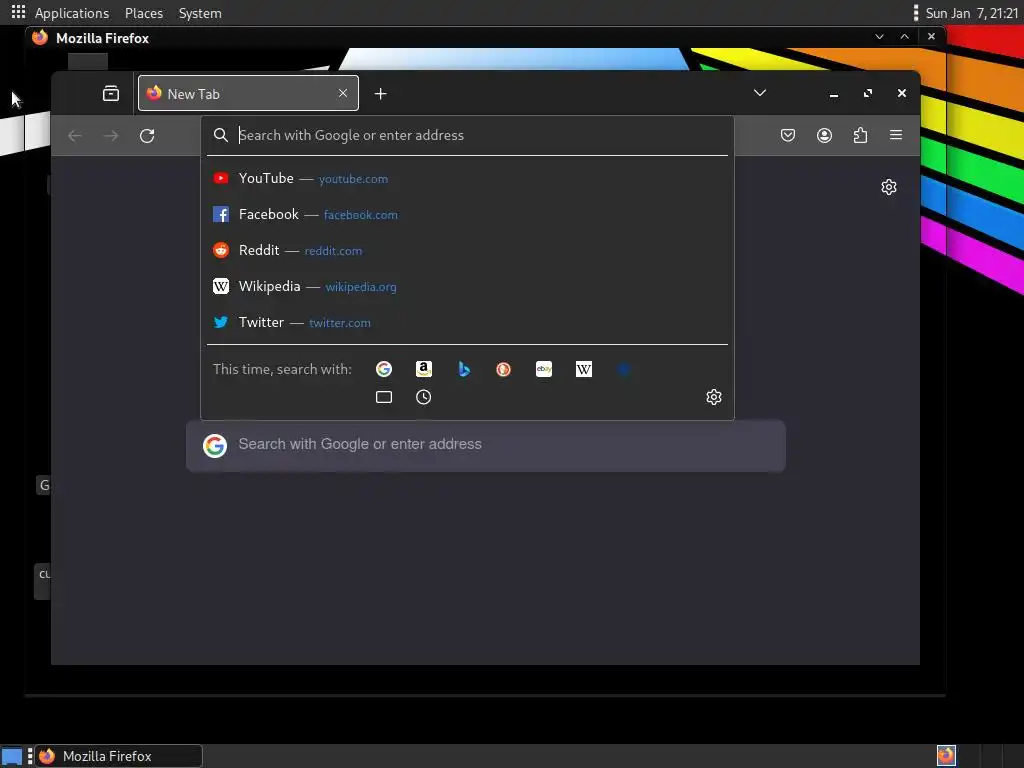Click the magnifier icon in address bar
The width and height of the screenshot is (1024, 768).
[x=221, y=135]
